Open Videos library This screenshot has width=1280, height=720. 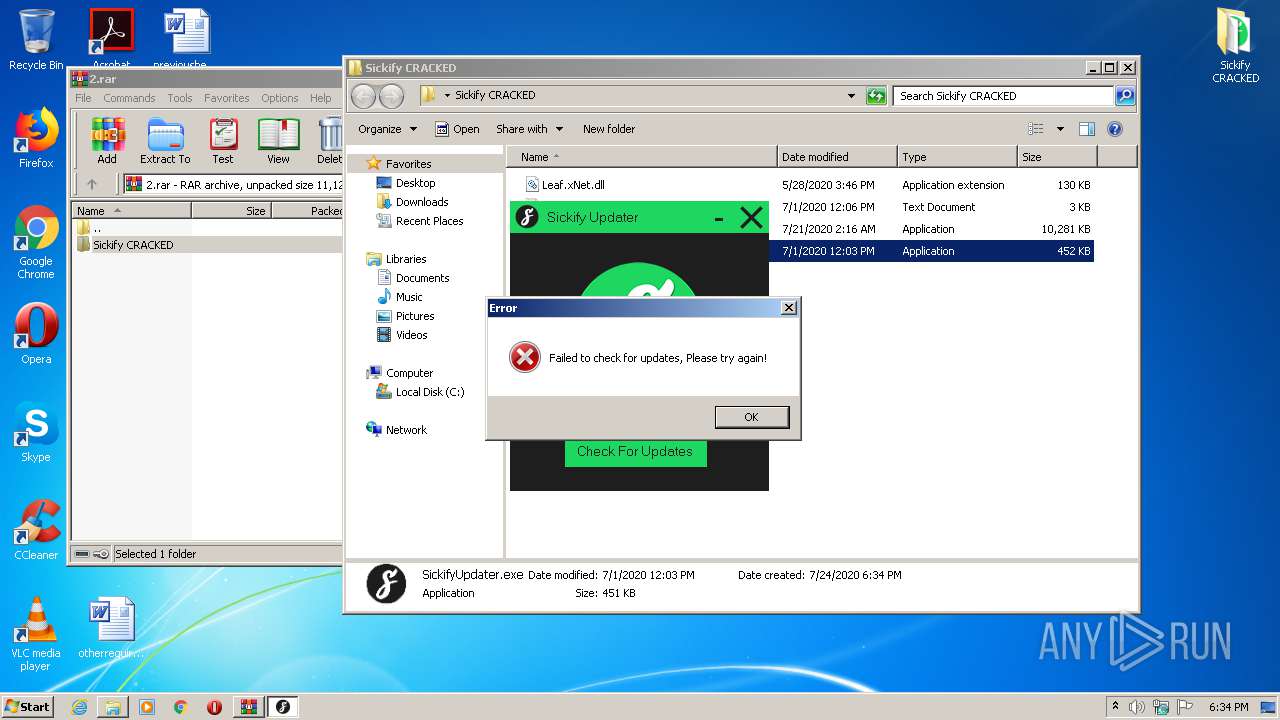[x=411, y=335]
